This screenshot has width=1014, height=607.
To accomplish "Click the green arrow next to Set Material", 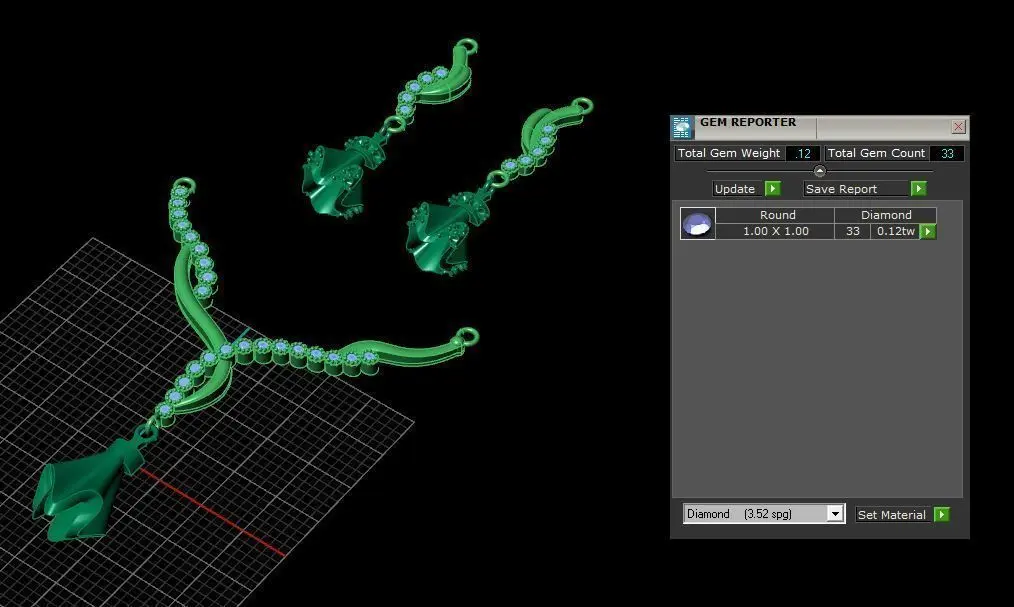I will 942,515.
